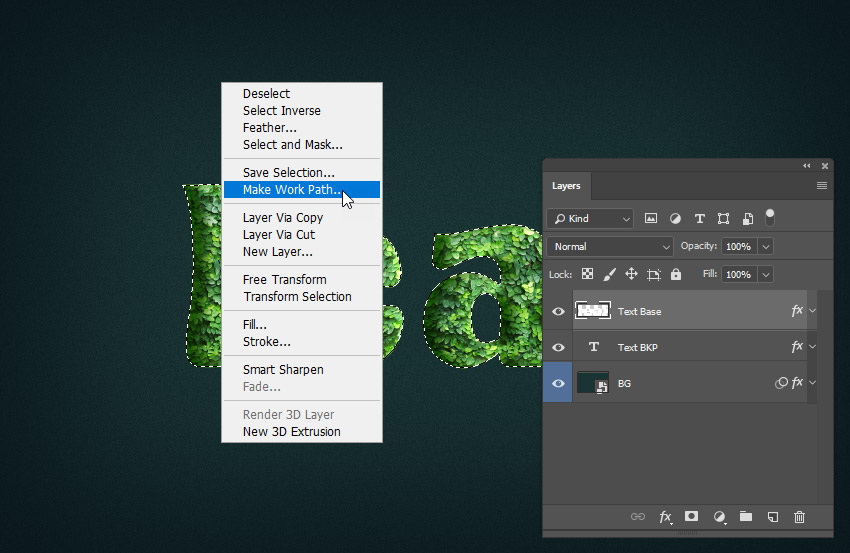Hide the Text Base layer
This screenshot has height=553, width=850.
tap(558, 311)
